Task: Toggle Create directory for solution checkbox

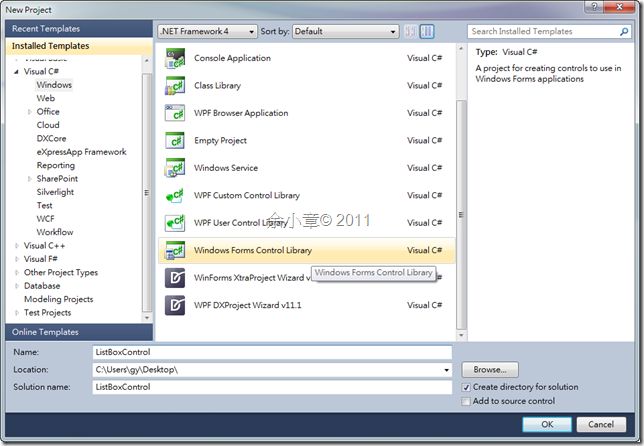Action: pos(466,387)
